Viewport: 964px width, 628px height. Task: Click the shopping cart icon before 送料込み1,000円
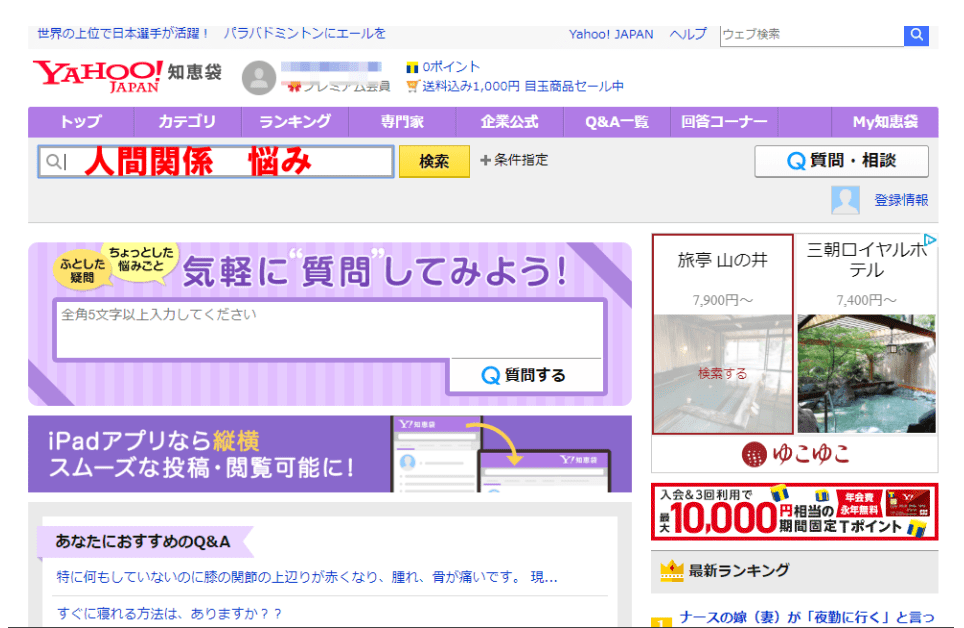click(413, 86)
